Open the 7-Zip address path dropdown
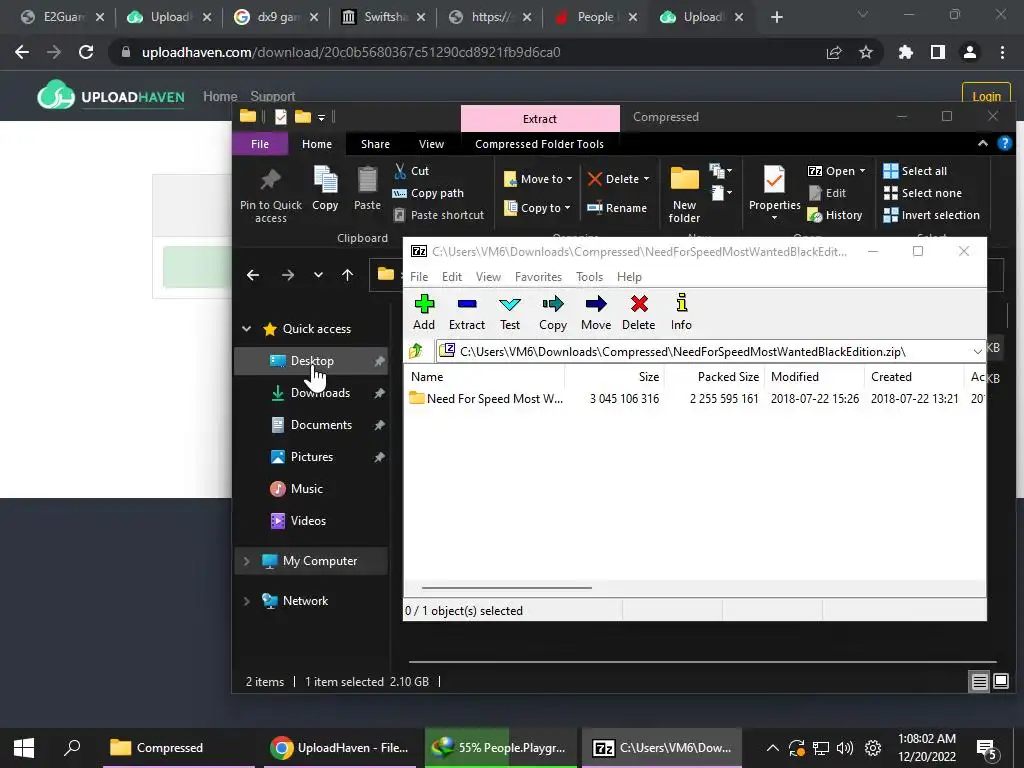Viewport: 1024px width, 768px height. (x=977, y=351)
